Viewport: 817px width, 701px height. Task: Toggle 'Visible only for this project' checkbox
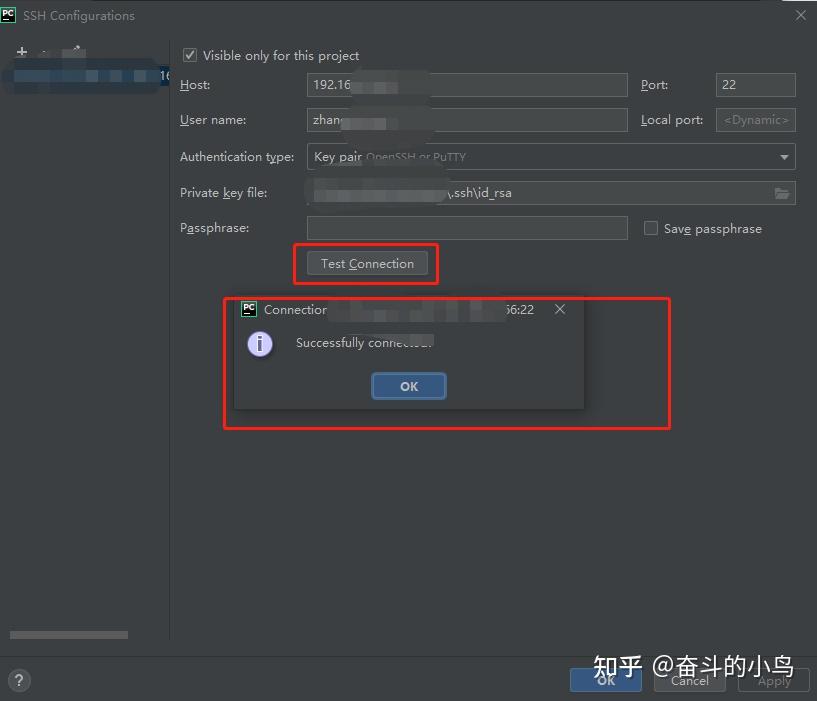[189, 55]
